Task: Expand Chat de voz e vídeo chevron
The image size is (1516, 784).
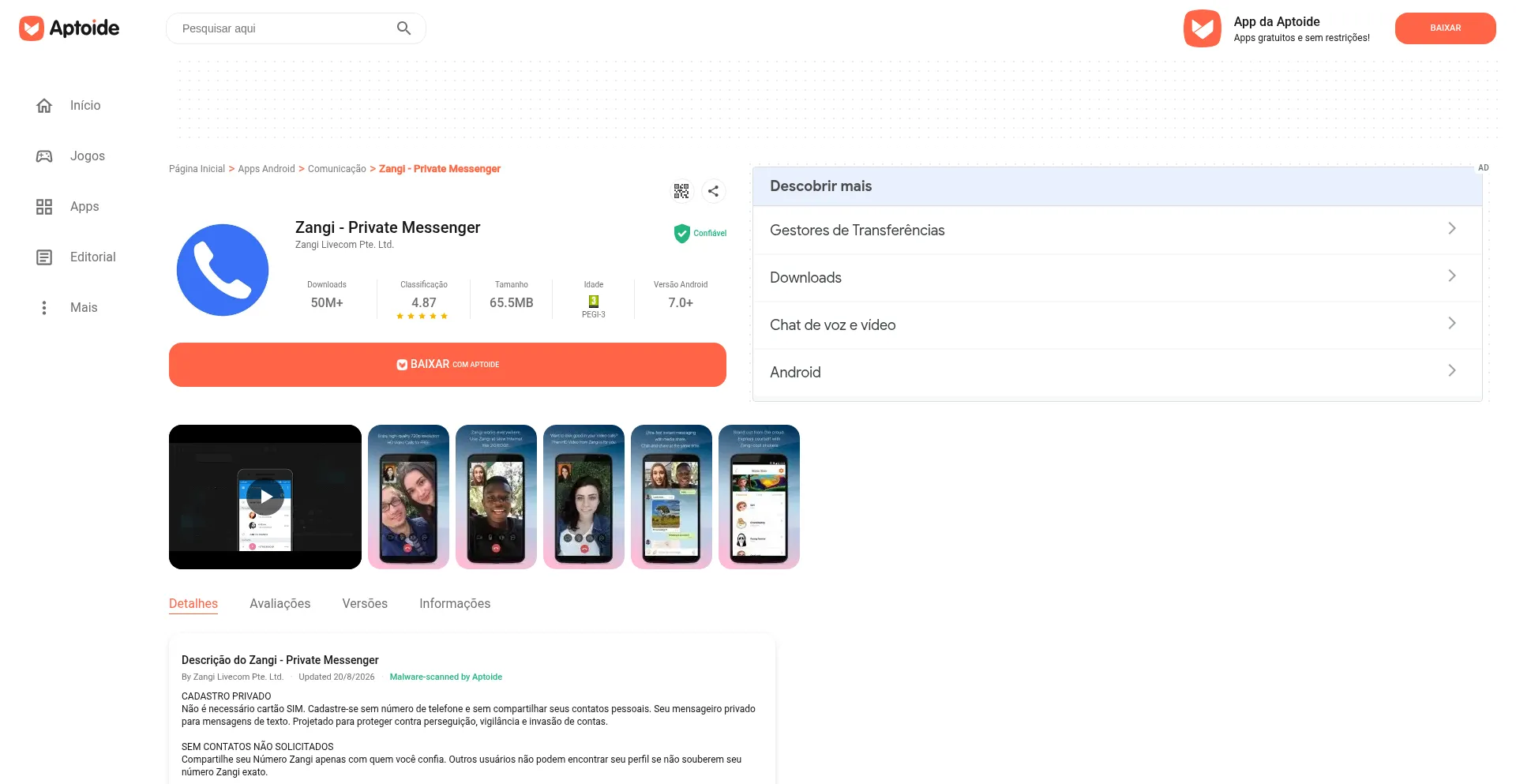Action: (x=1451, y=324)
